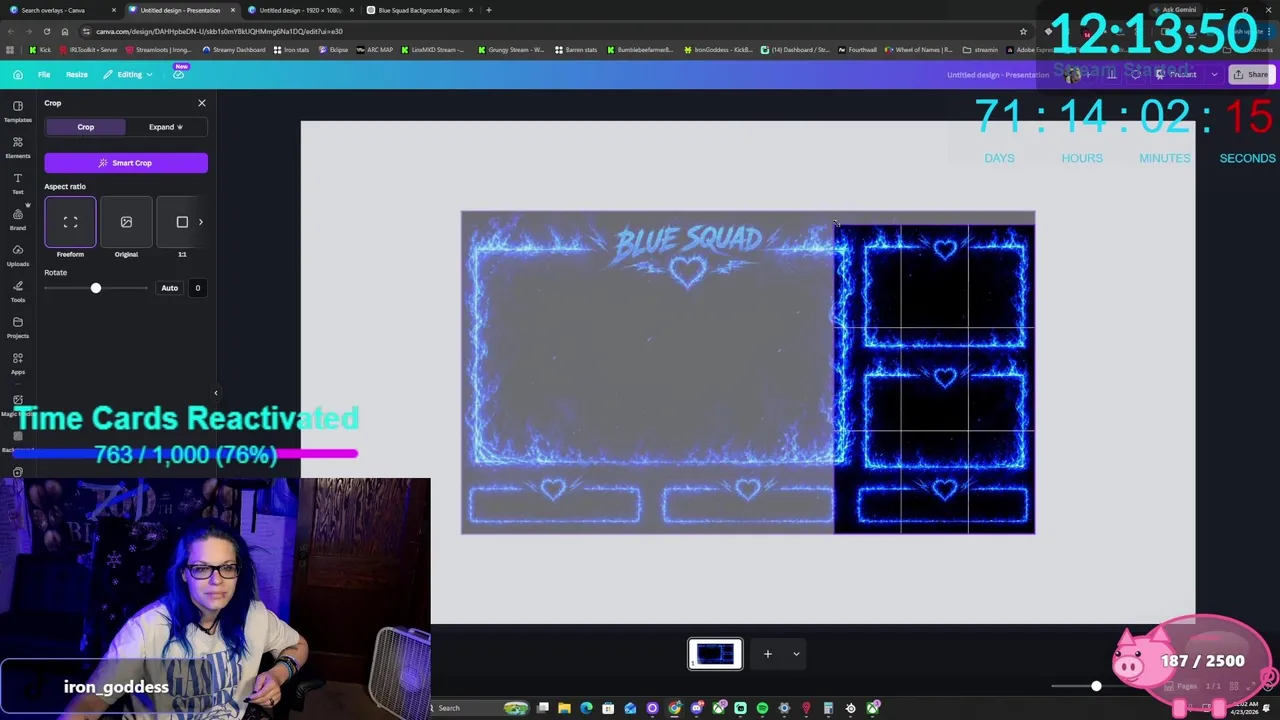The width and height of the screenshot is (1280, 720).
Task: Click the rotation value input field
Action: point(197,288)
